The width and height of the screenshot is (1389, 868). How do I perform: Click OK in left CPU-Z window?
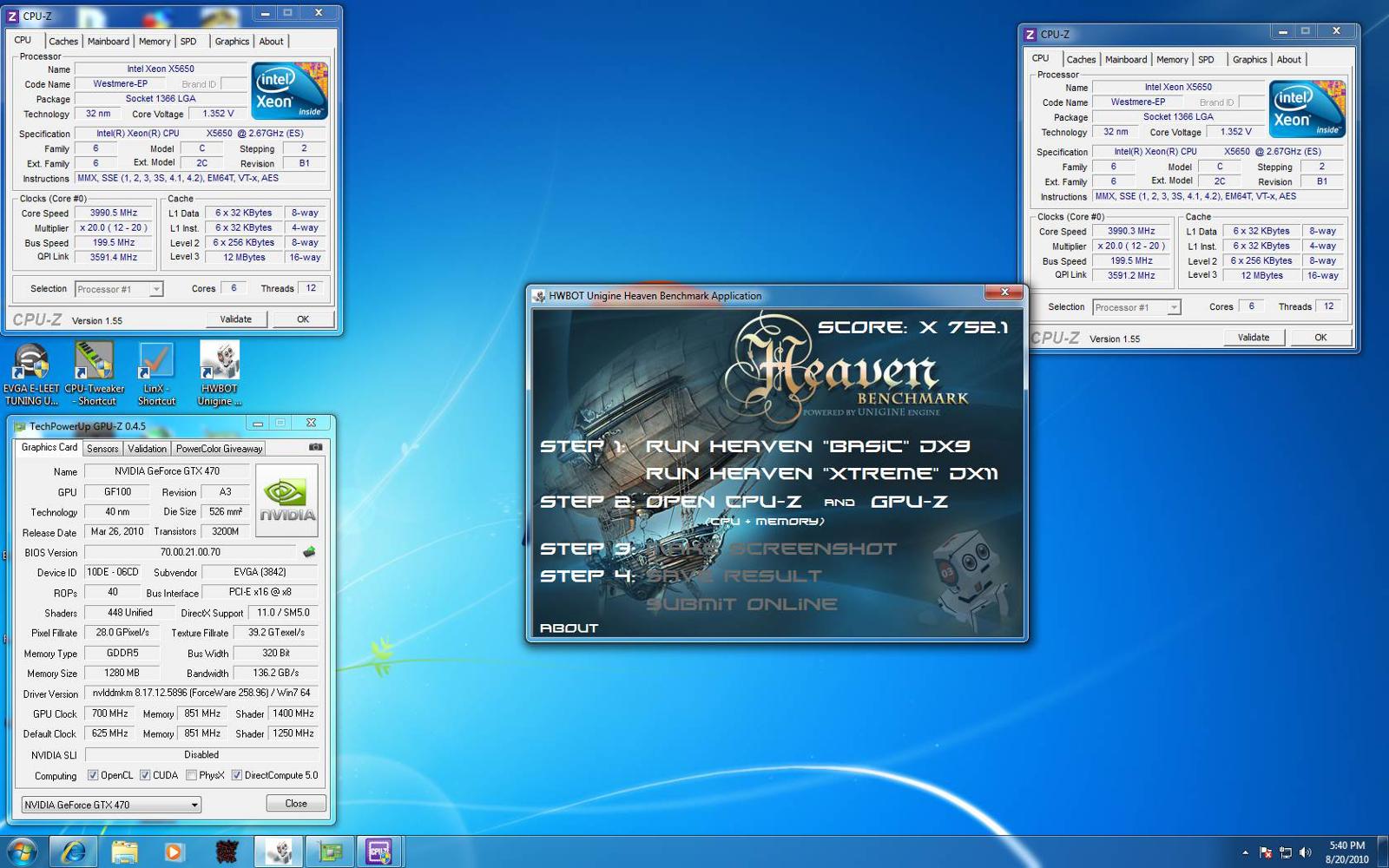pyautogui.click(x=303, y=319)
